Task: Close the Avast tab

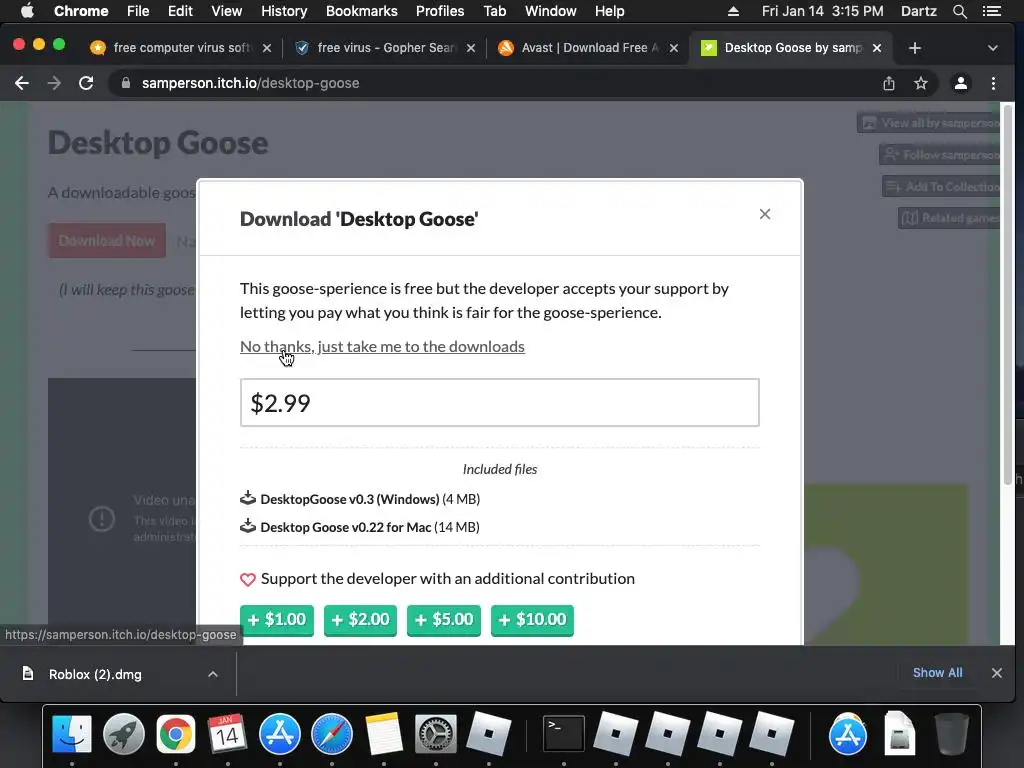Action: point(674,48)
